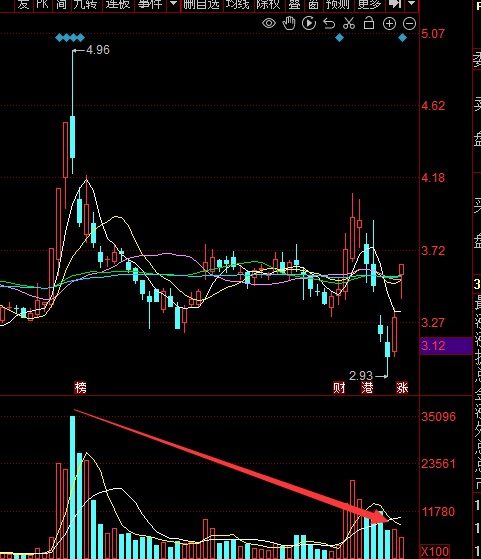Click the 榜 event marker below chart
Image resolution: width=481 pixels, height=559 pixels.
(81, 387)
